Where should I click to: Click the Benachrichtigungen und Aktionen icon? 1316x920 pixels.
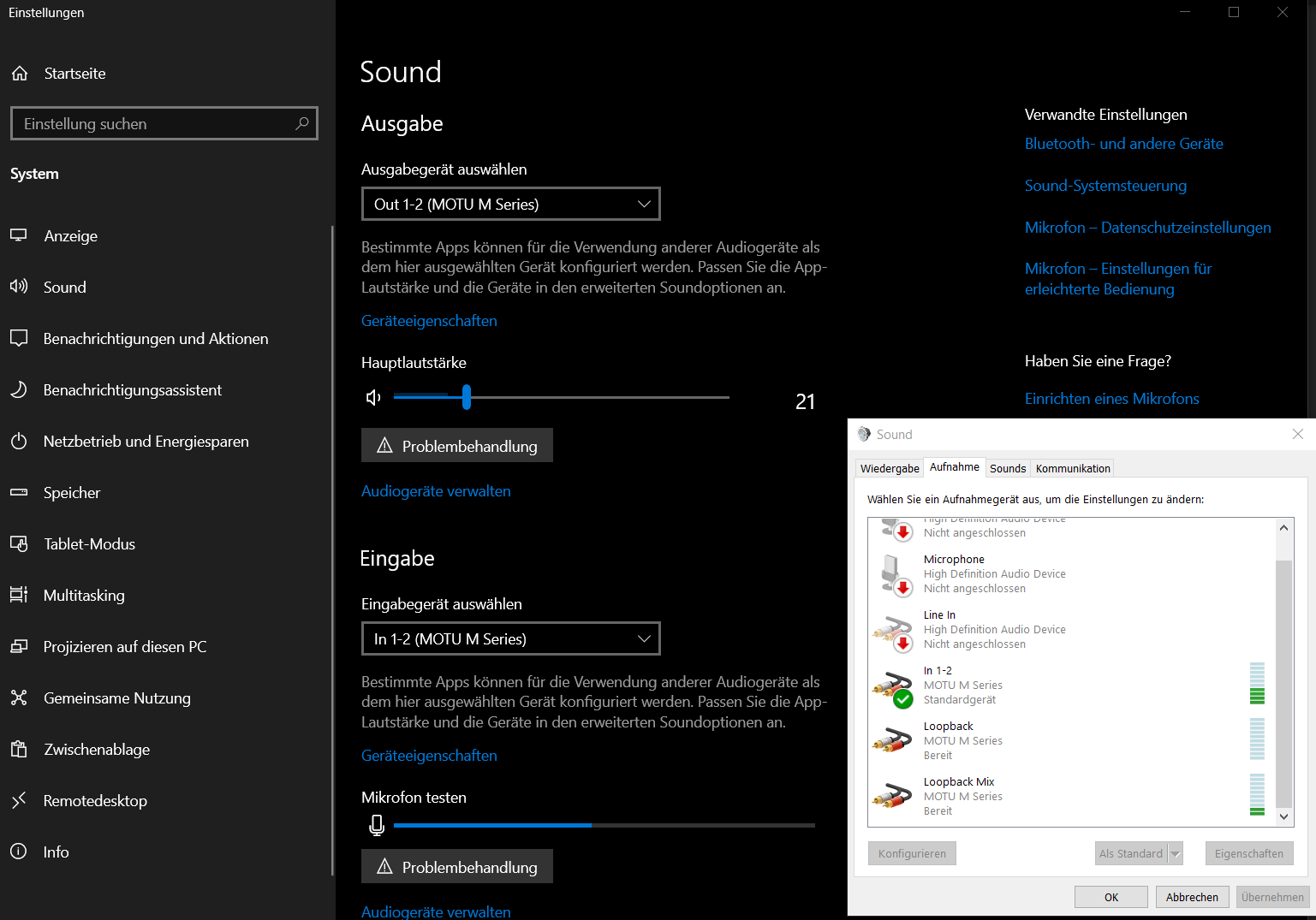pyautogui.click(x=19, y=338)
